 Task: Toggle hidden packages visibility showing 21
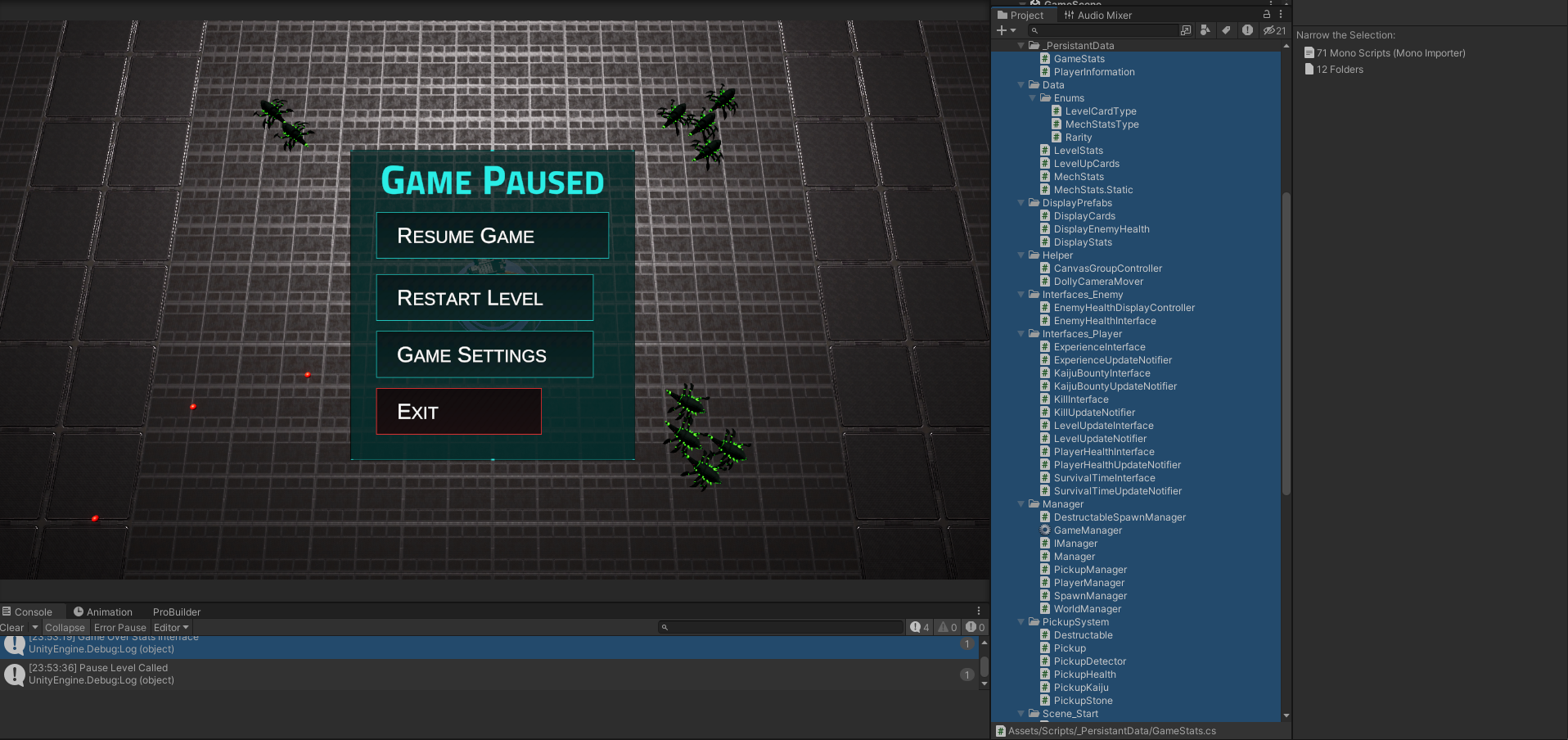tap(1274, 30)
